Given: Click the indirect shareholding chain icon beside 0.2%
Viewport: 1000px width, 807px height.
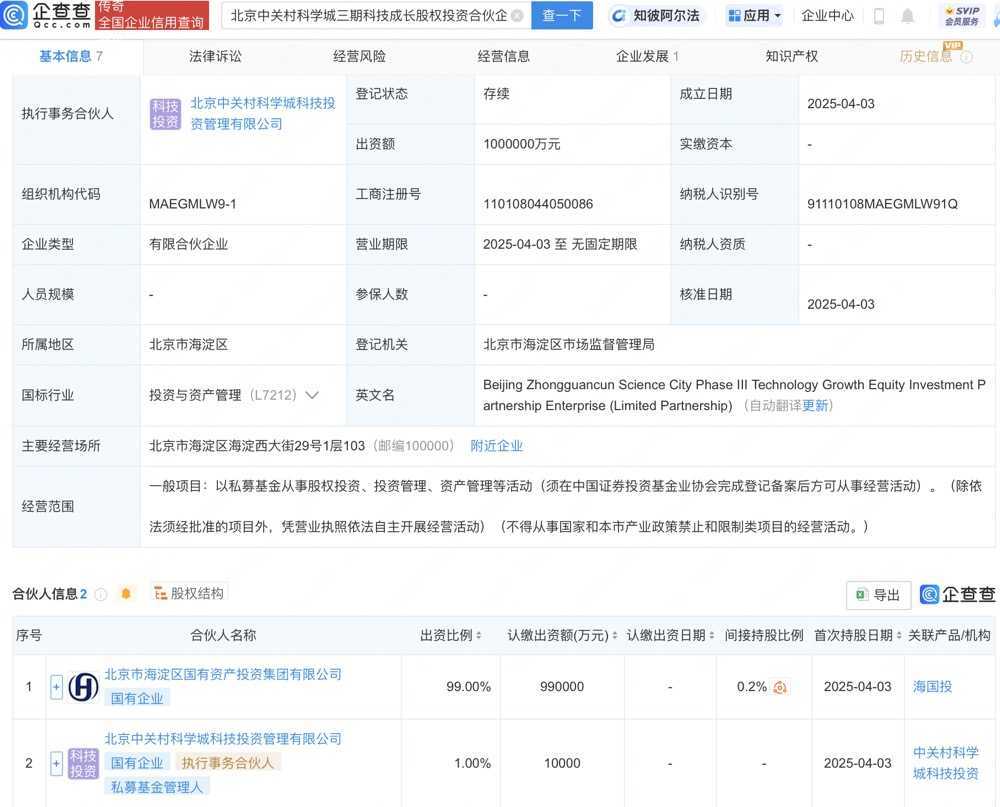Looking at the screenshot, I should [780, 687].
